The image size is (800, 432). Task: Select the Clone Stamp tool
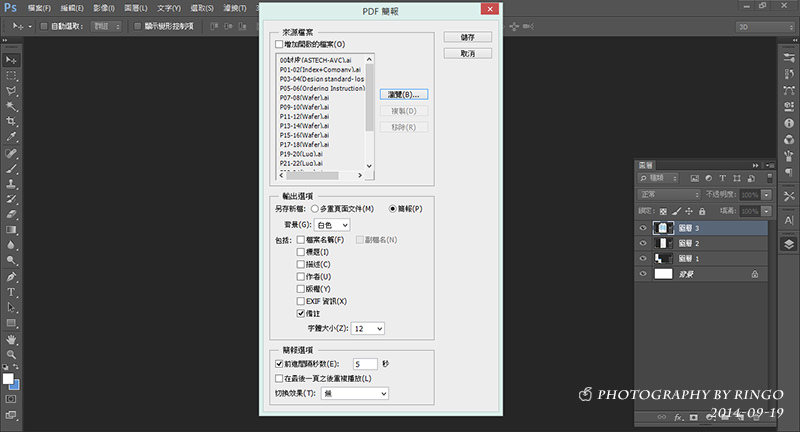(11, 184)
